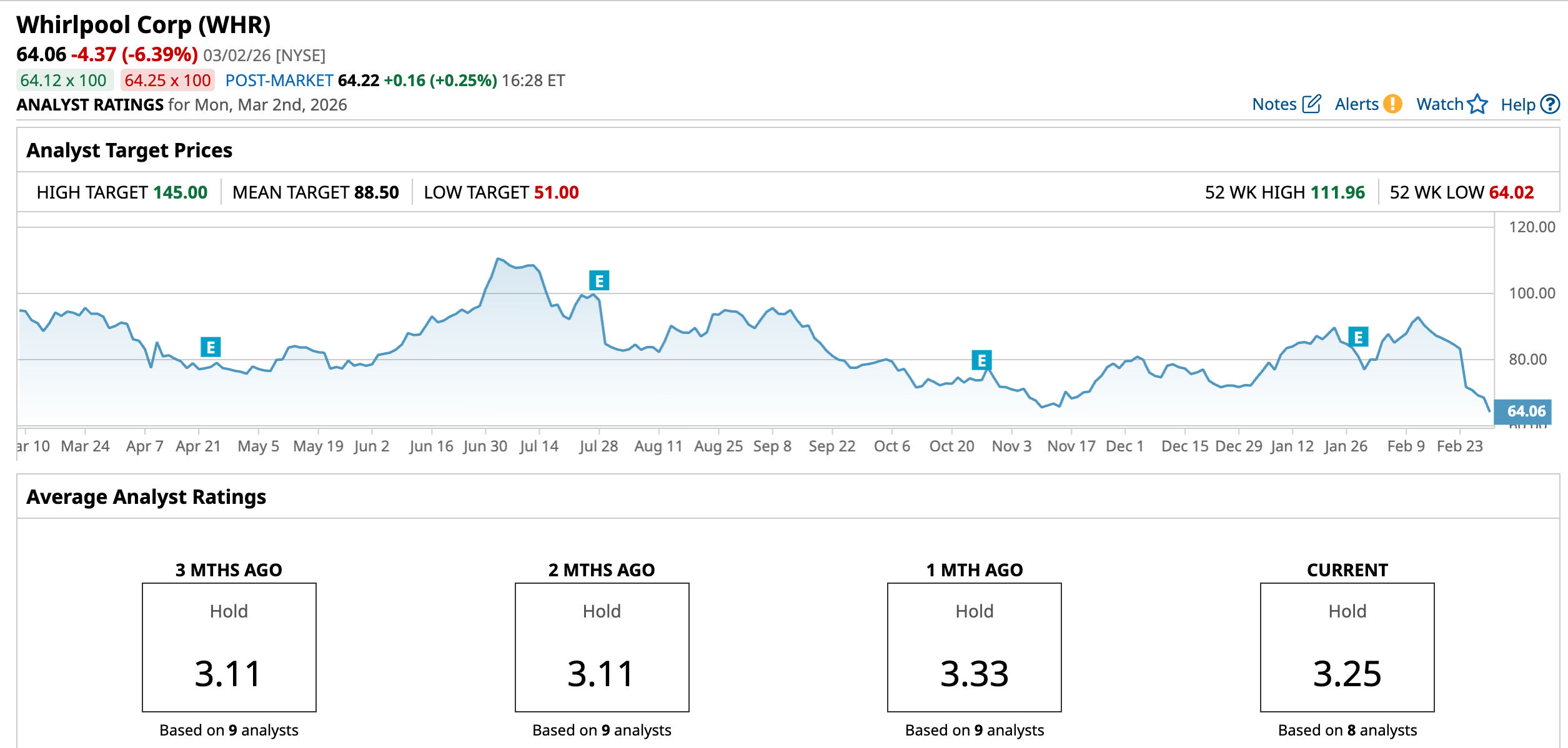Select the Current Hold 3.25 rating box
This screenshot has height=748, width=1568.
pos(1347,647)
